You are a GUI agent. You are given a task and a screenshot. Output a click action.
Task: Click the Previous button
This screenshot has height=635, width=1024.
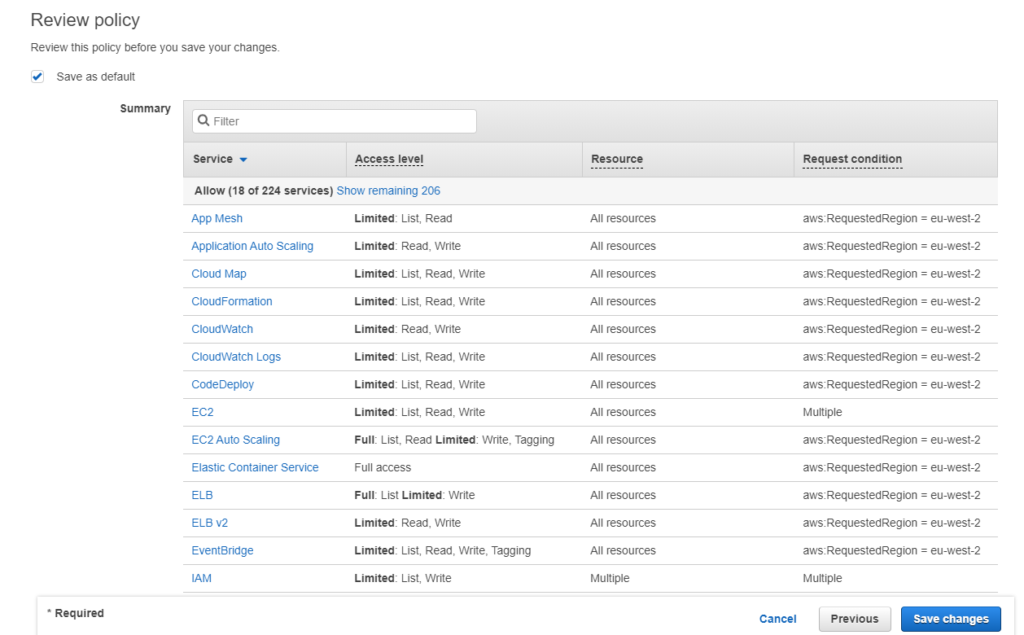click(854, 619)
